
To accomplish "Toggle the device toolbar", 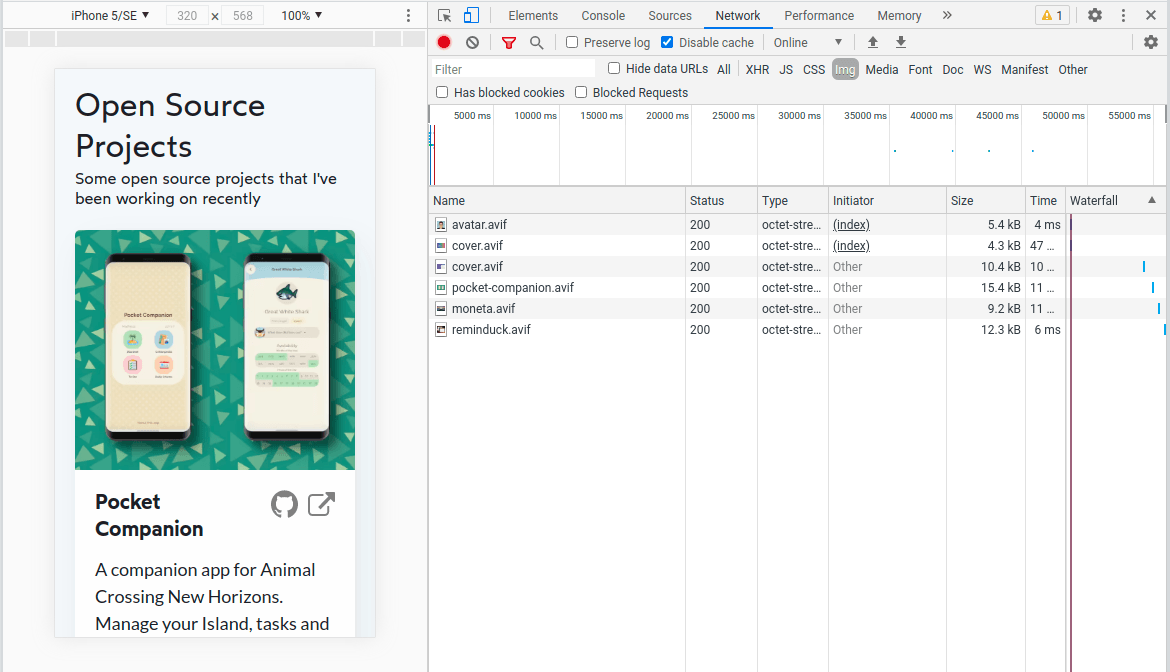I will coord(470,15).
